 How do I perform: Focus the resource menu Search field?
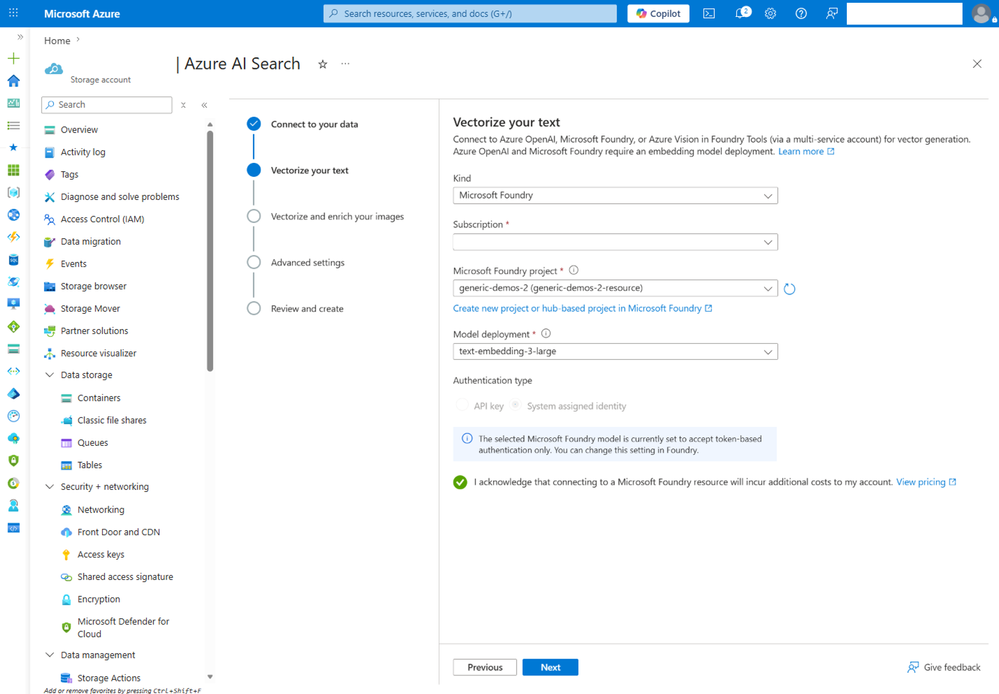coord(106,105)
